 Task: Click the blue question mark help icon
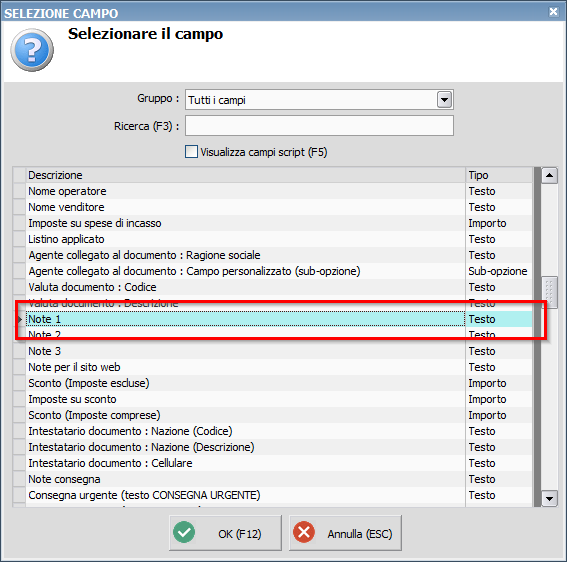pos(32,50)
